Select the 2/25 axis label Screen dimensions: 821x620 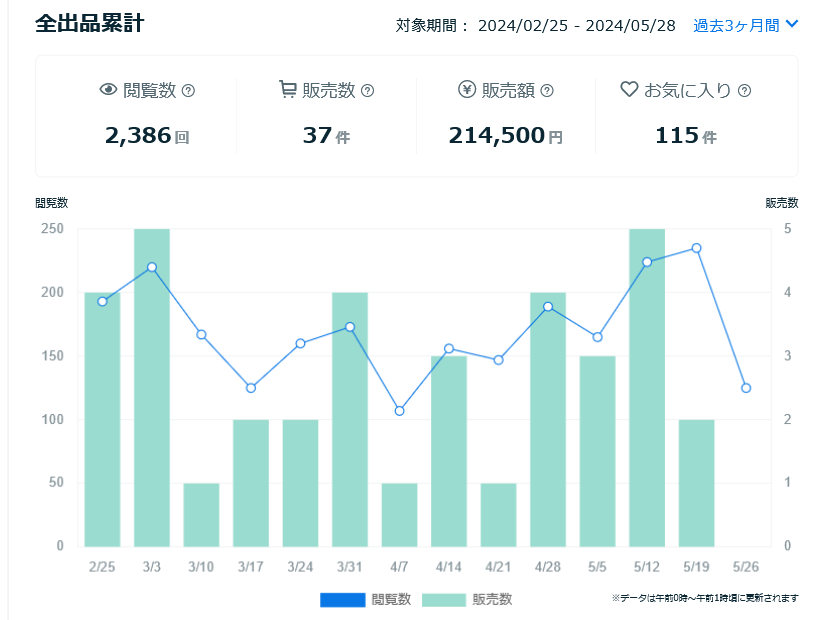(100, 564)
